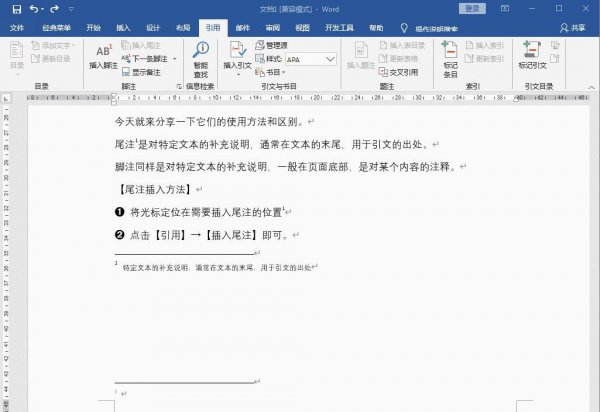The height and width of the screenshot is (412, 600).
Task: Switch to the 布局 tab
Action: 183,28
